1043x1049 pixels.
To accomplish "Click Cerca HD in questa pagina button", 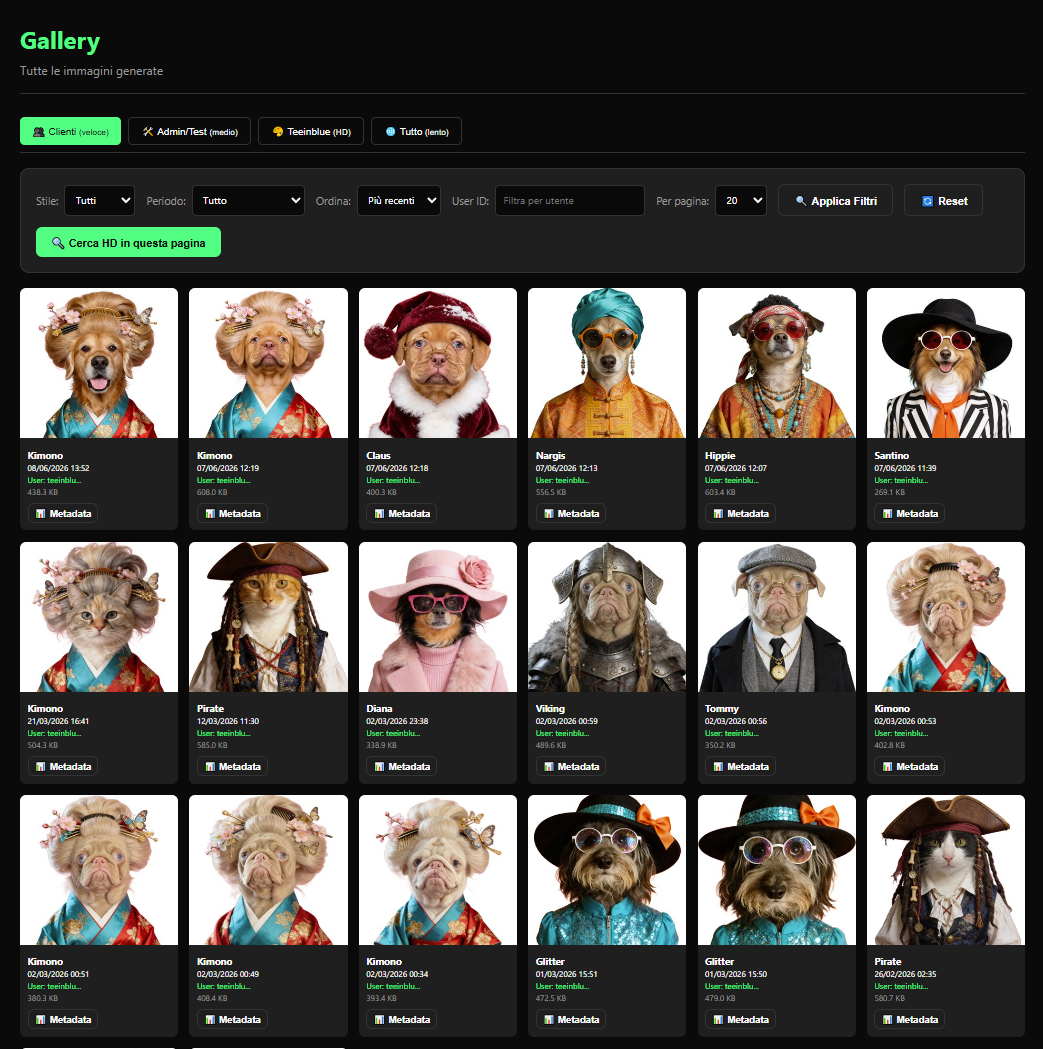I will click(x=128, y=242).
